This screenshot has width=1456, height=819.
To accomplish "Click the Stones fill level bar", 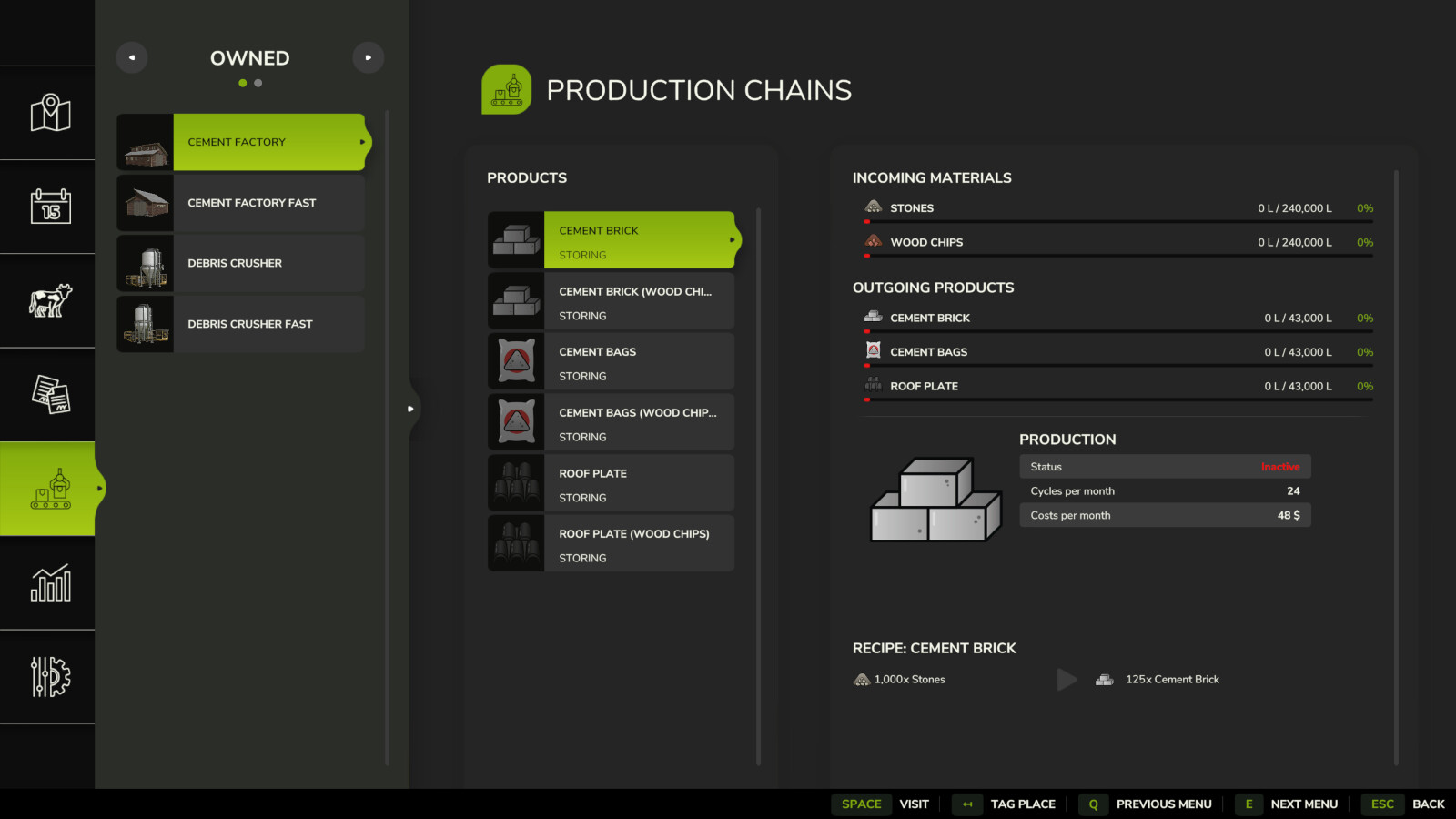I will [x=1118, y=221].
